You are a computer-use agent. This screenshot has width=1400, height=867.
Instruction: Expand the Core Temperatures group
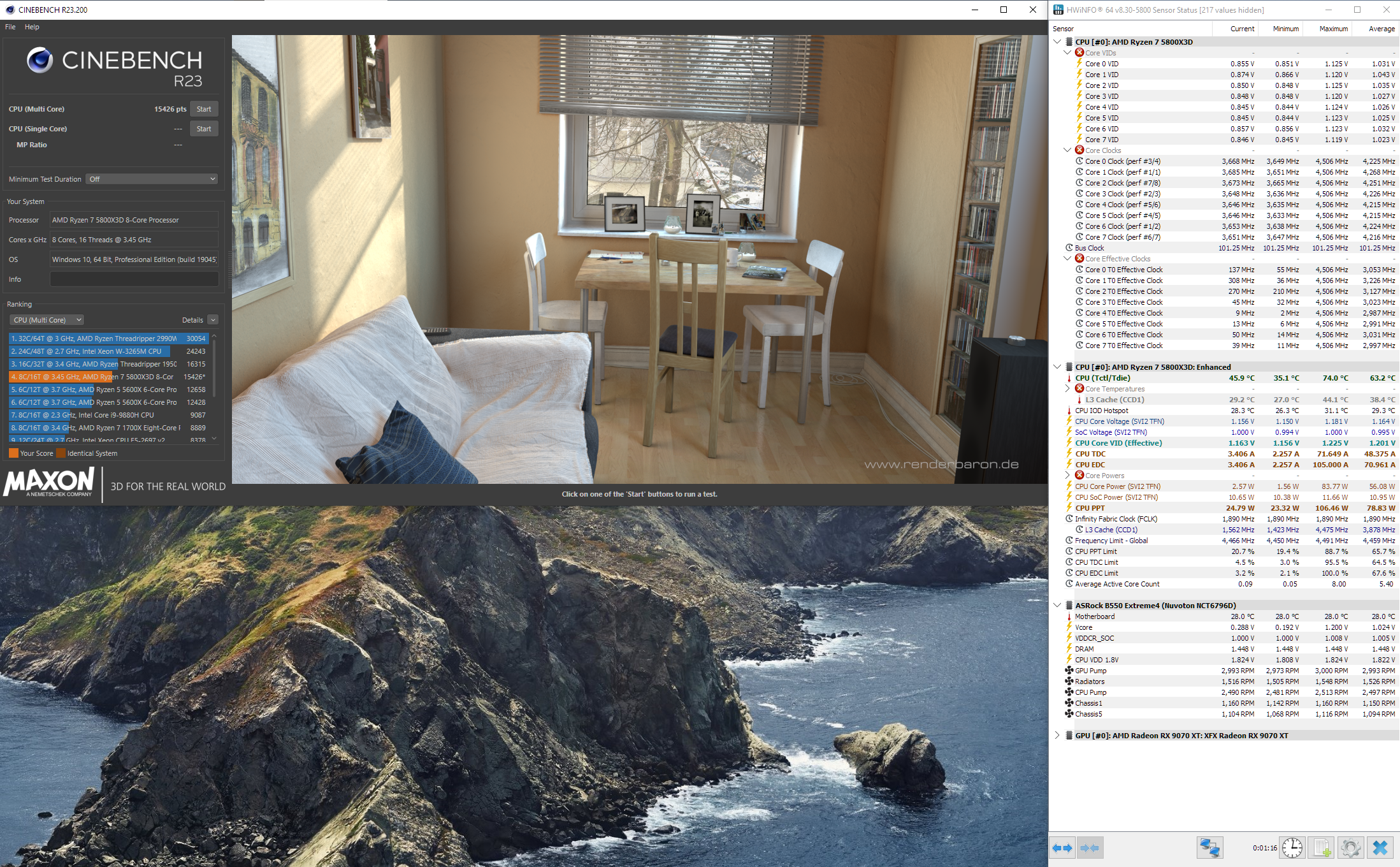[x=1067, y=389]
